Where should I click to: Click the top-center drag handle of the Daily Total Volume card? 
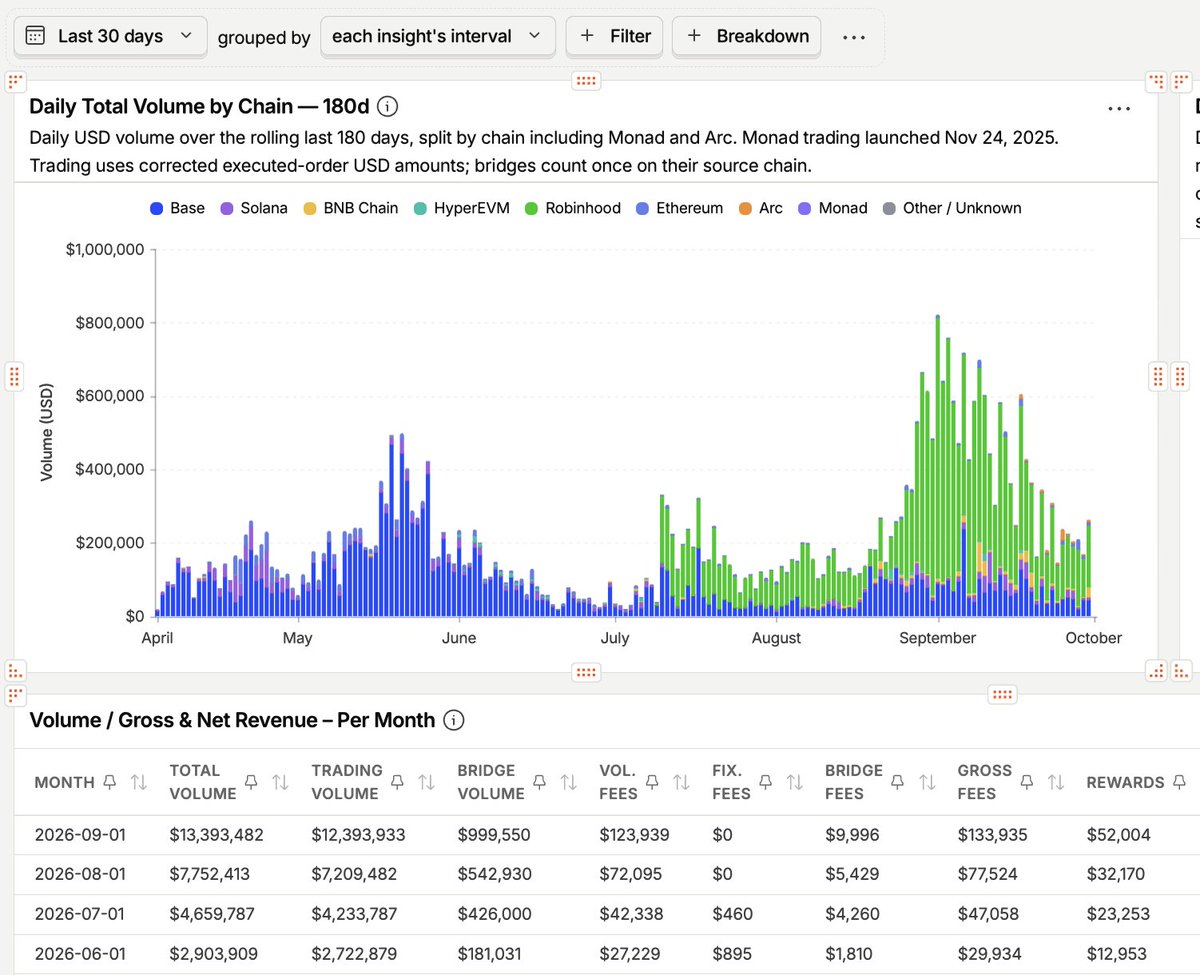[x=586, y=80]
